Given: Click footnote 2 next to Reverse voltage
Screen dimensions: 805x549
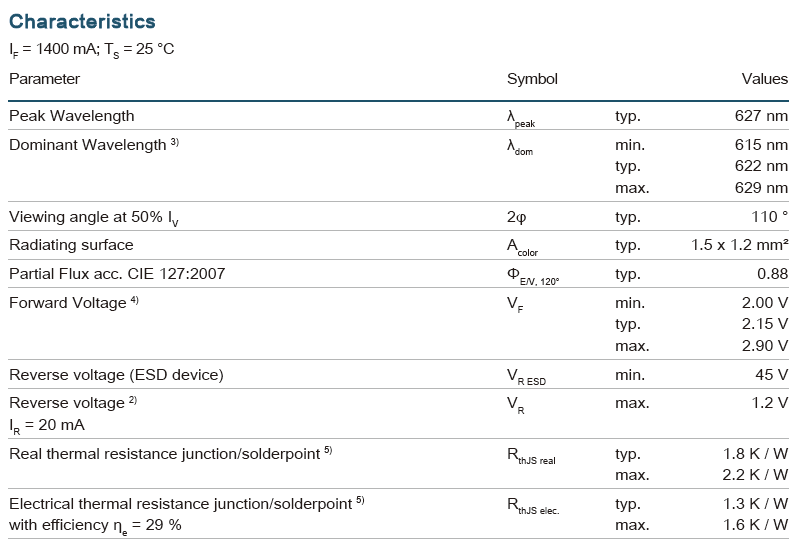Looking at the screenshot, I should click(x=132, y=400).
